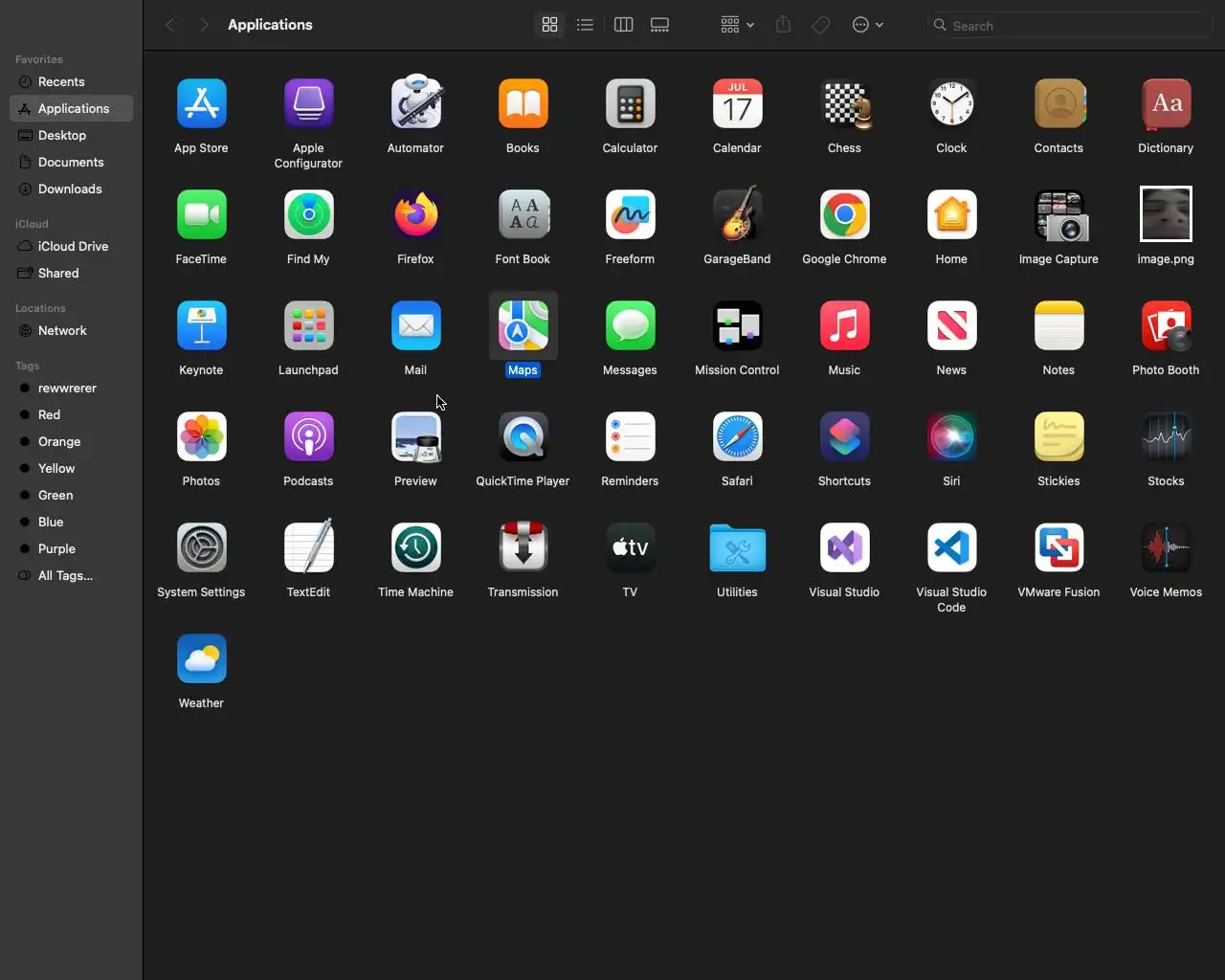This screenshot has height=980, width=1225.
Task: Select the Freeform app icon
Action: pyautogui.click(x=630, y=214)
